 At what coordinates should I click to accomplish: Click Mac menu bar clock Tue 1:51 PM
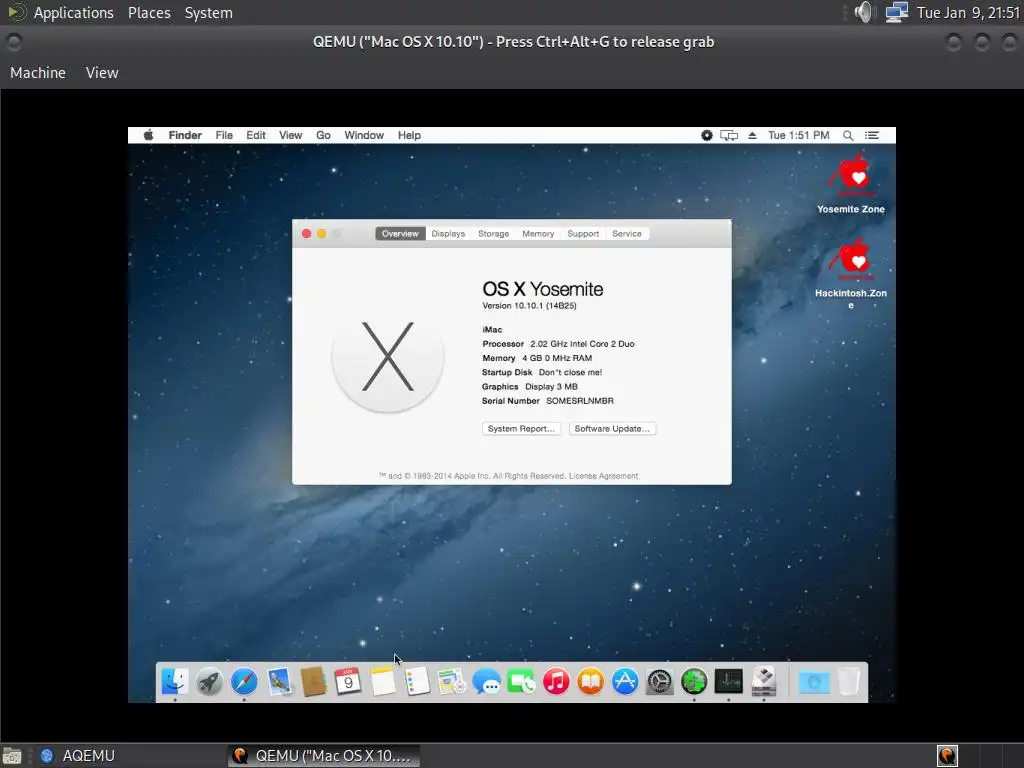[x=799, y=135]
